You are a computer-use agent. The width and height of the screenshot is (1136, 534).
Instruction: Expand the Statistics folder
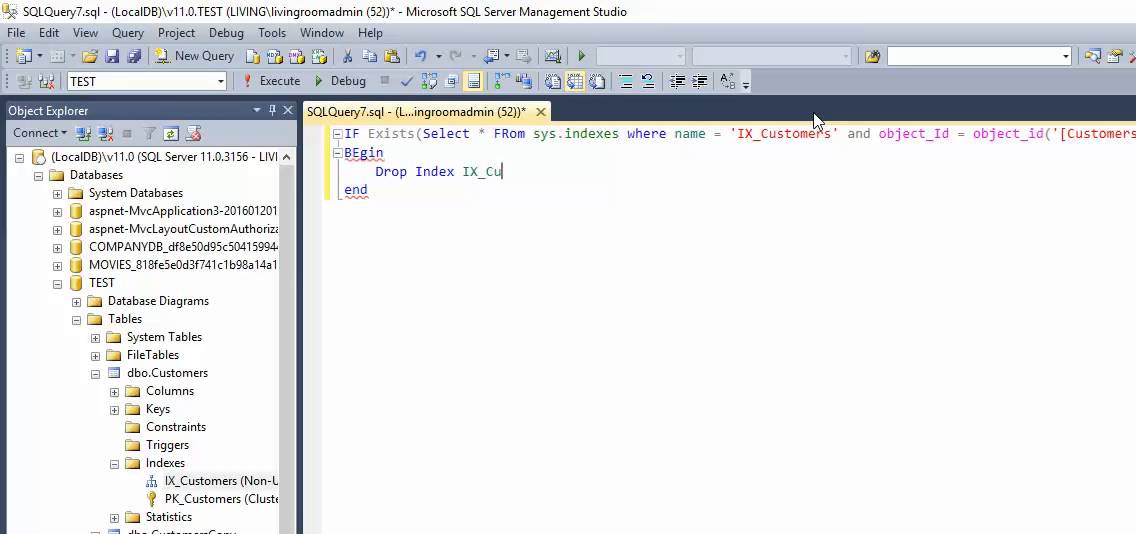coord(114,517)
